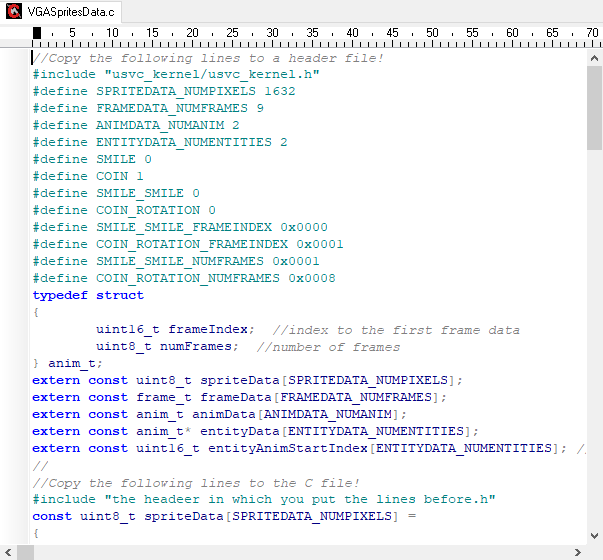603x560 pixels.
Task: Click column 65 on the ruler
Action: pos(552,33)
